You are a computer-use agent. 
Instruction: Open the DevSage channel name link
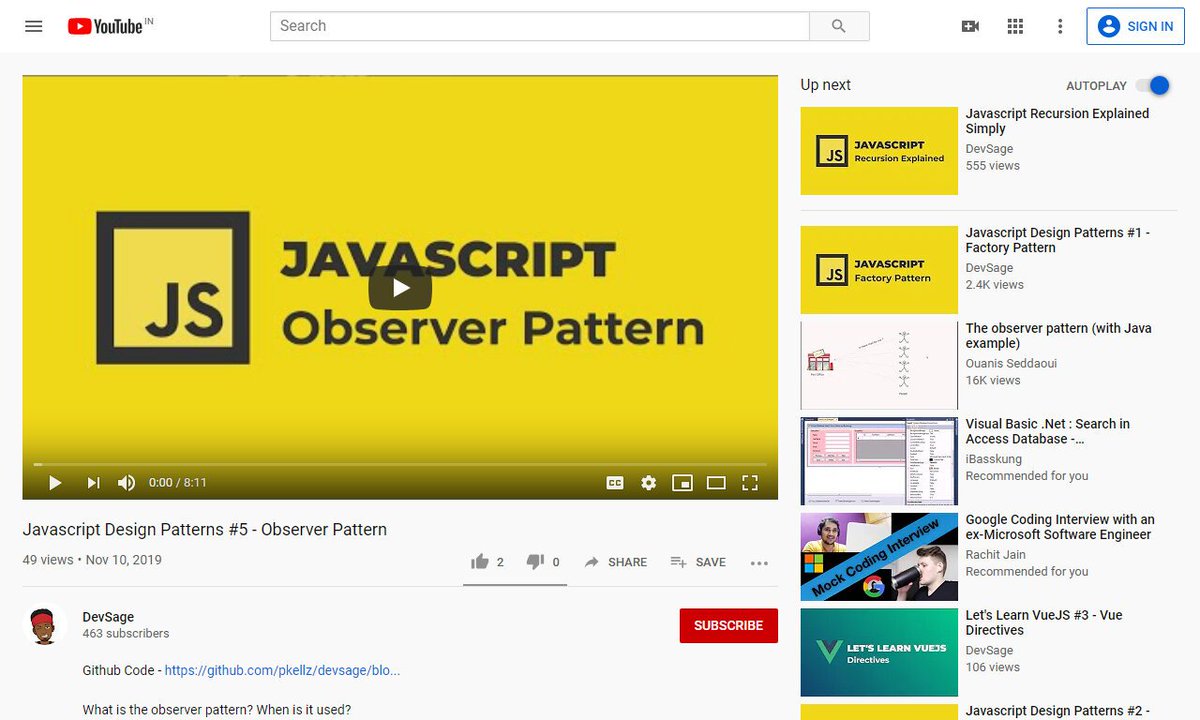(x=108, y=617)
